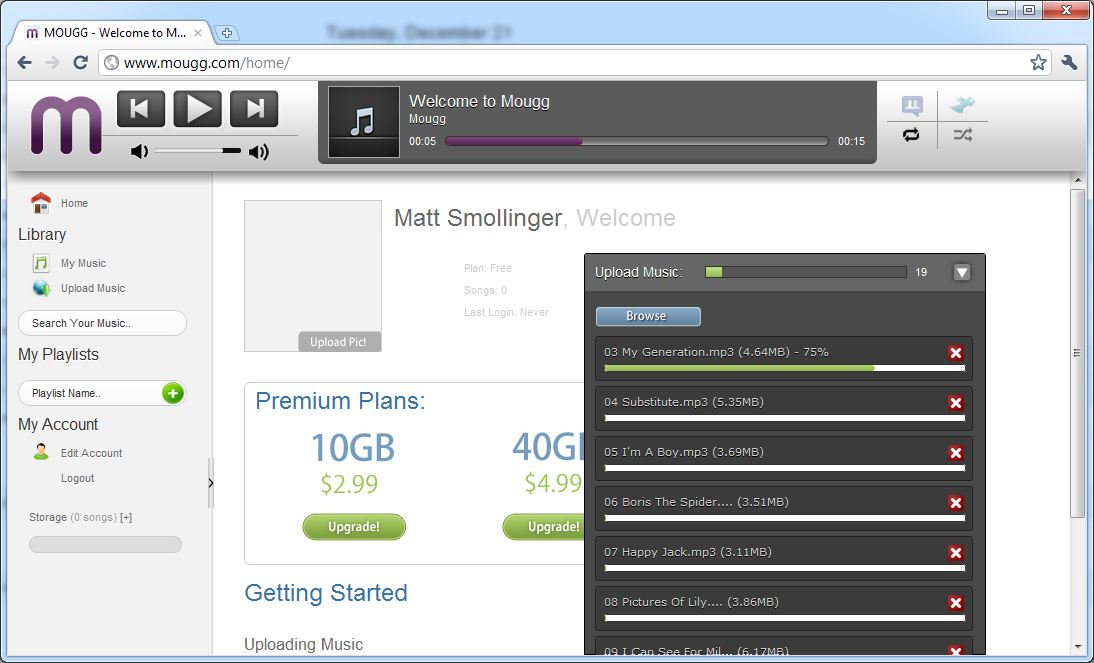Click the Home house icon

point(41,203)
